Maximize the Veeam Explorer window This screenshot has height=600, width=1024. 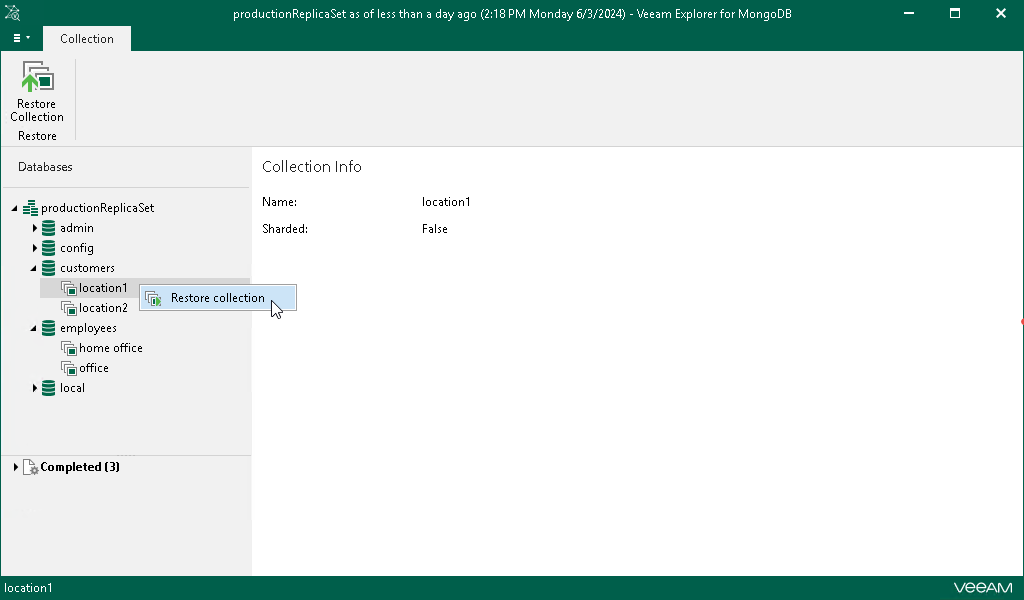pos(955,13)
